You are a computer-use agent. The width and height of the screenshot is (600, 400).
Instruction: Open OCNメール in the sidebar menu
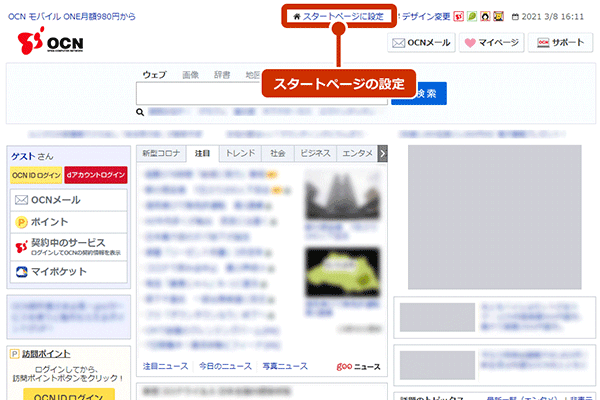[69, 200]
